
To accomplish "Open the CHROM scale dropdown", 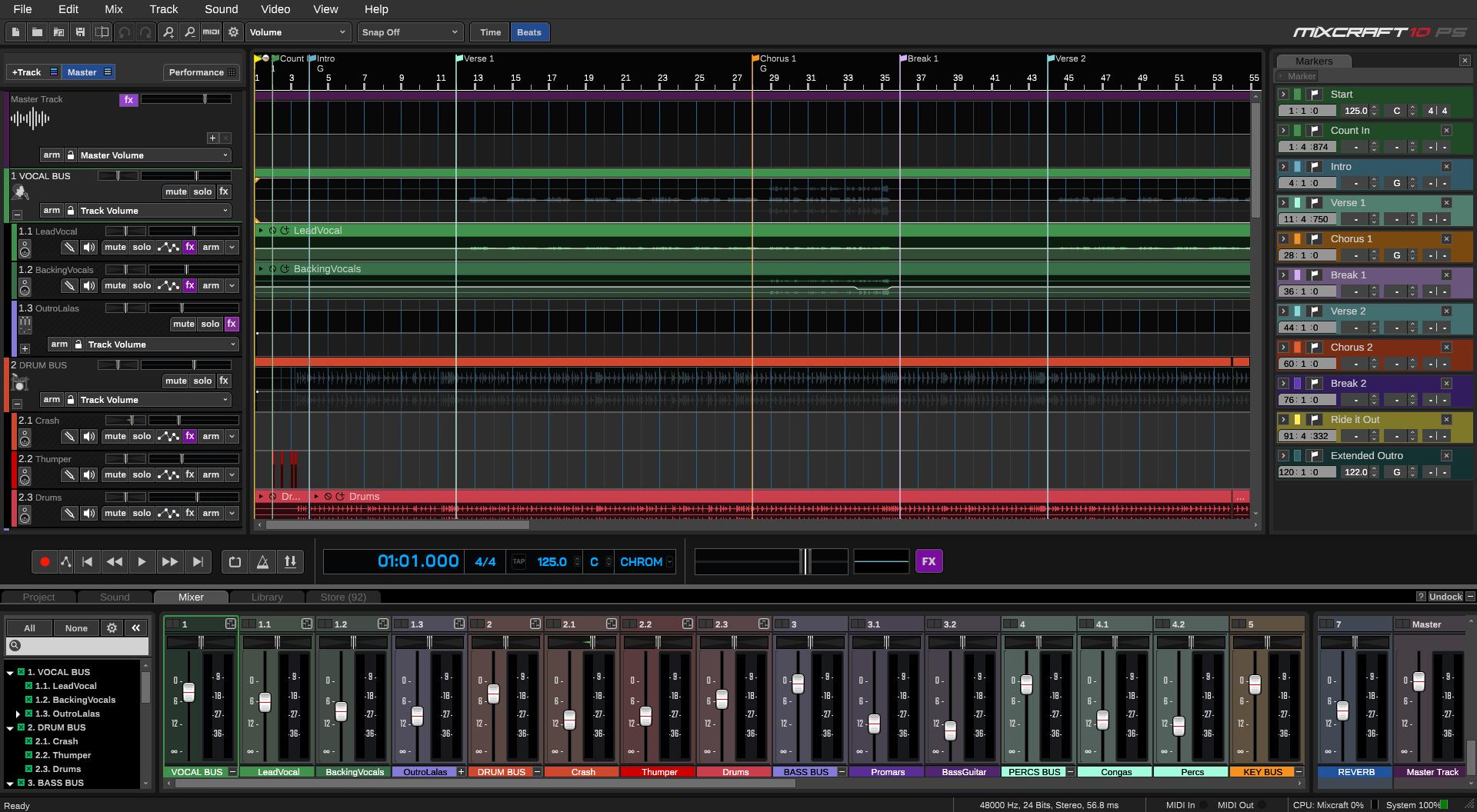I will 645,562.
